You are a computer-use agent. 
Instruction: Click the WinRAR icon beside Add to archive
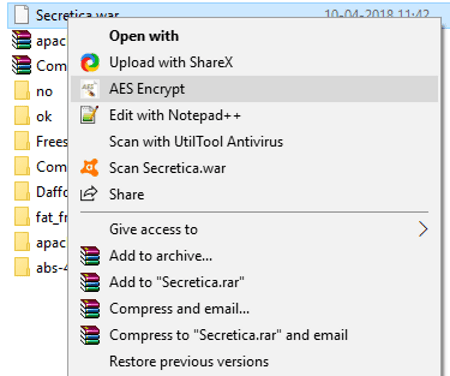[90, 256]
